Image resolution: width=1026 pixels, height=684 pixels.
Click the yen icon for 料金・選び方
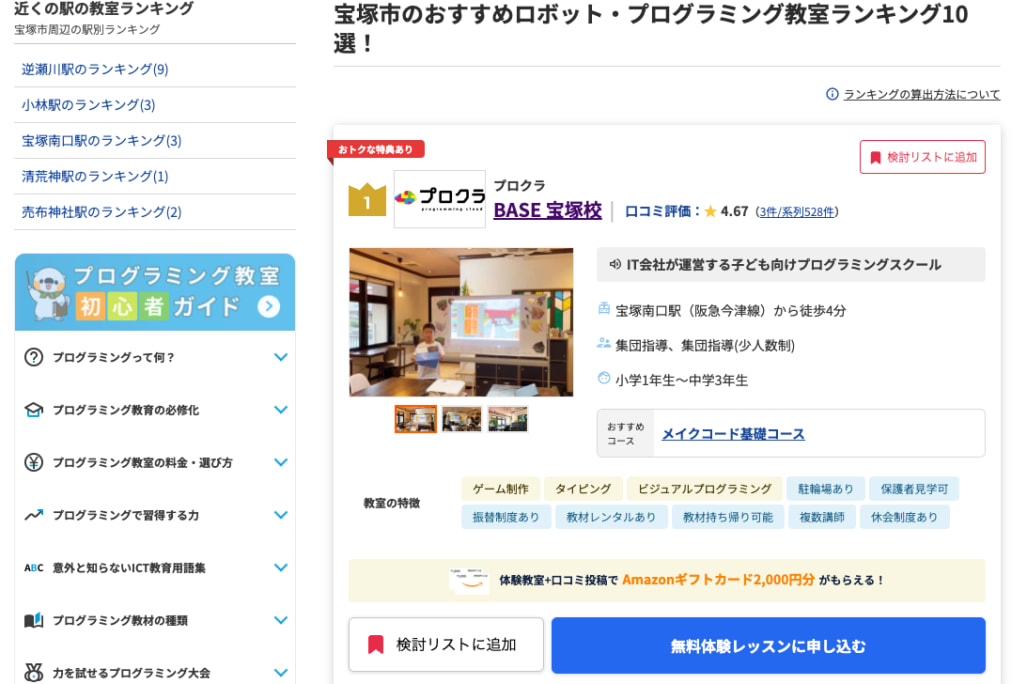click(x=33, y=462)
